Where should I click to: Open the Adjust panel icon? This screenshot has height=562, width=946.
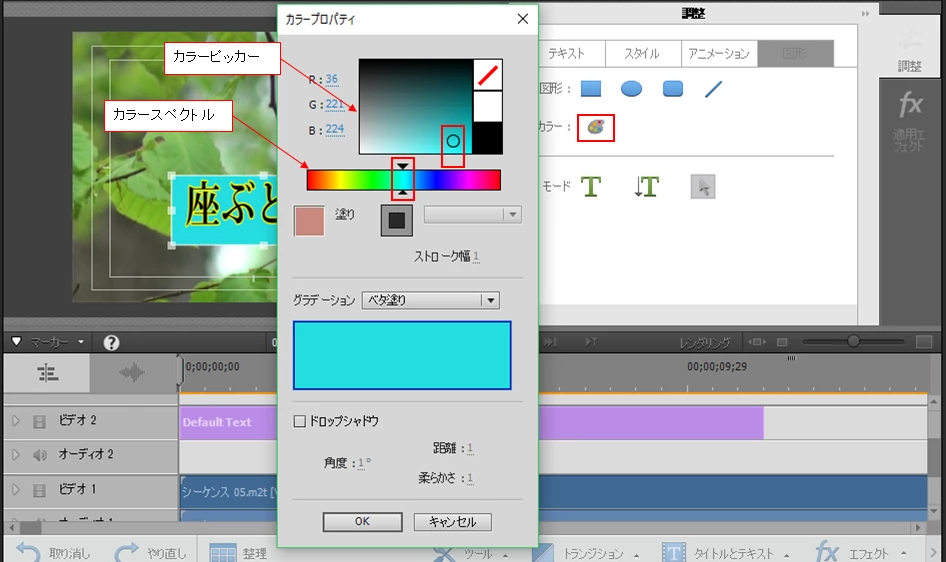coord(910,51)
